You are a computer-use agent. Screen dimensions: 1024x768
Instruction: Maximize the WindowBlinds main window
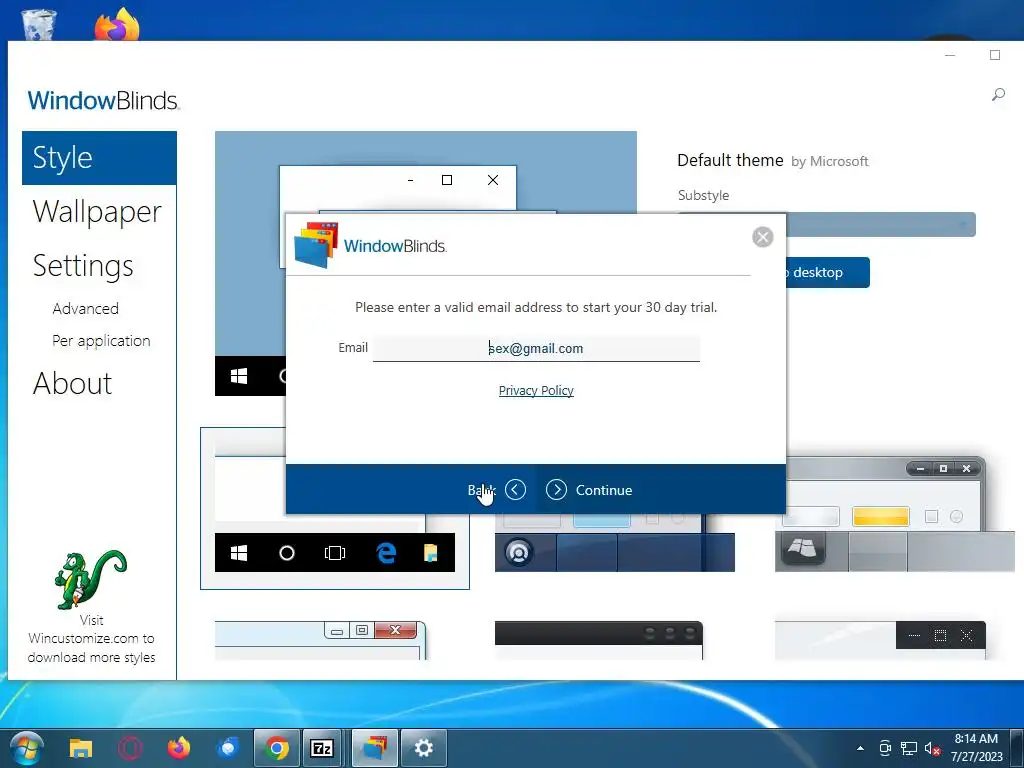(x=995, y=56)
